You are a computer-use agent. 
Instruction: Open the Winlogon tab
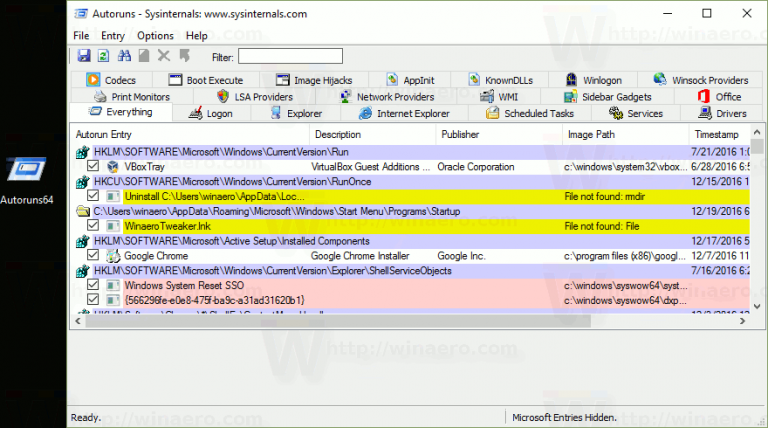coord(593,80)
